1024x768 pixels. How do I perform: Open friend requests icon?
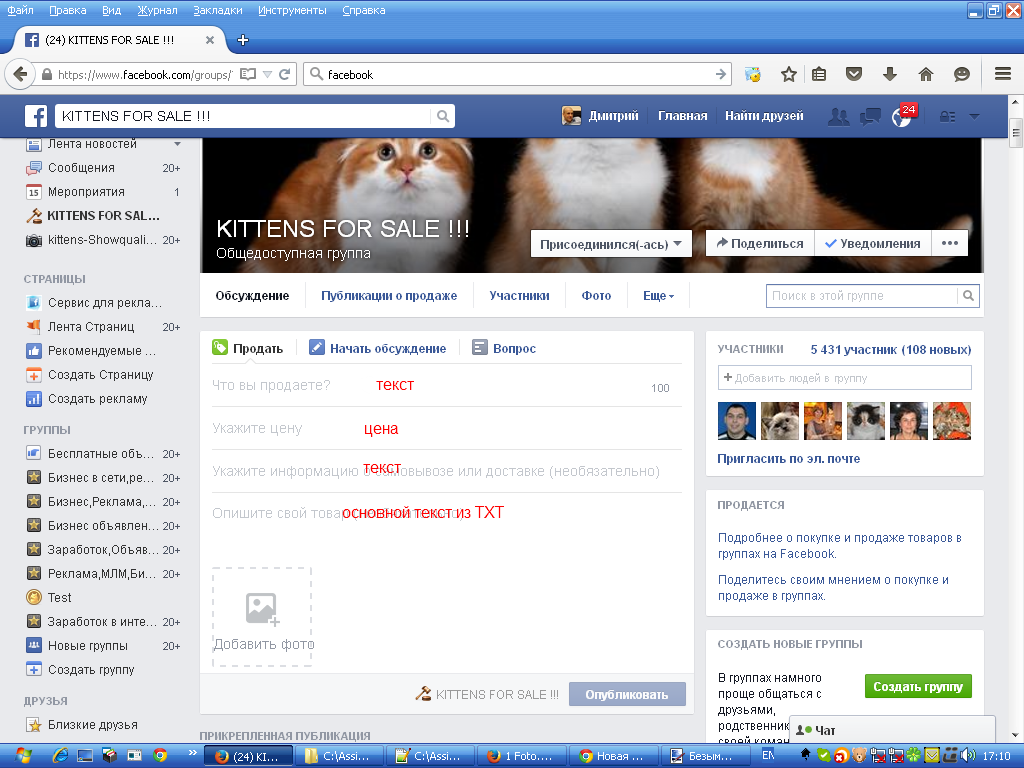coord(839,117)
